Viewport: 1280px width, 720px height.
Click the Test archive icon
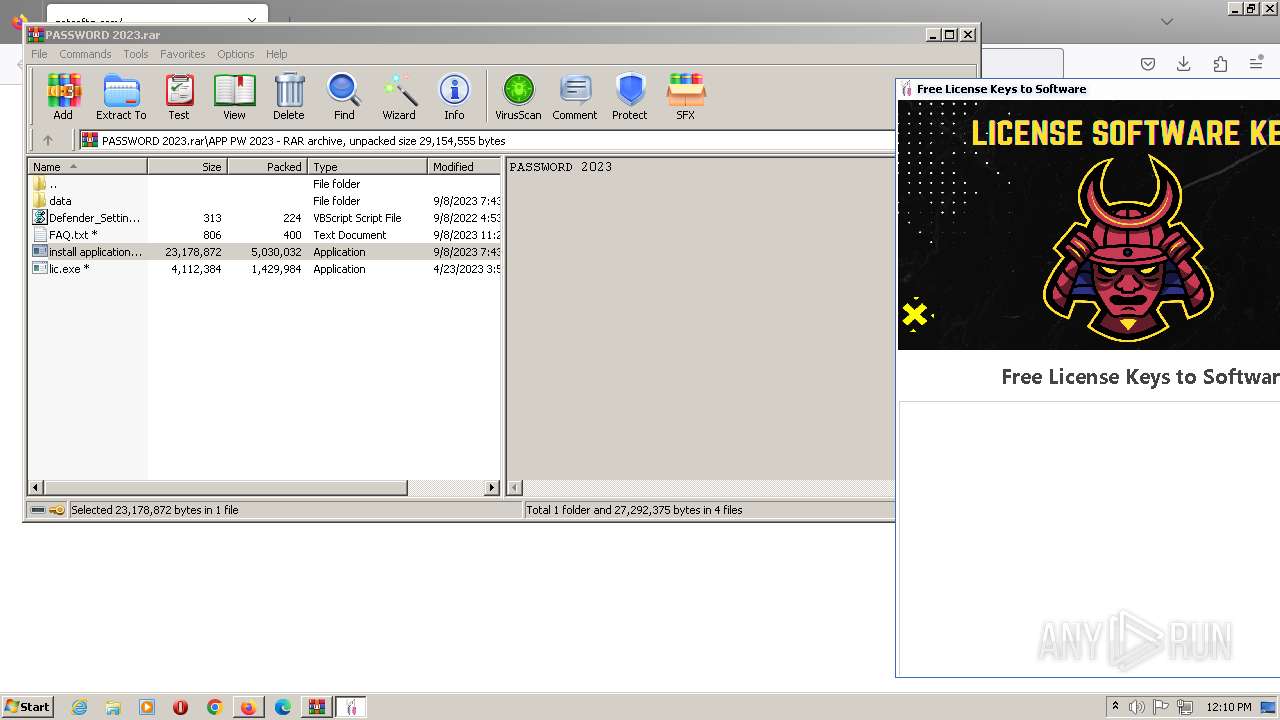pyautogui.click(x=179, y=97)
